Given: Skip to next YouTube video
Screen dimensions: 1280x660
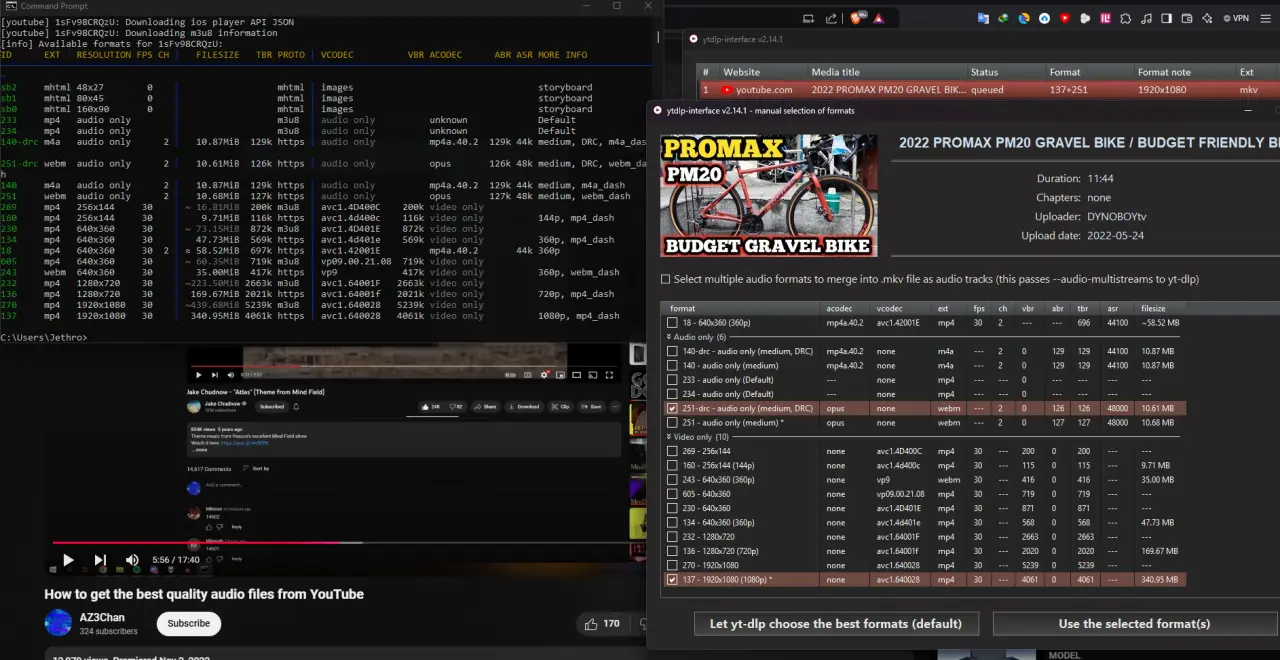Looking at the screenshot, I should tap(100, 560).
